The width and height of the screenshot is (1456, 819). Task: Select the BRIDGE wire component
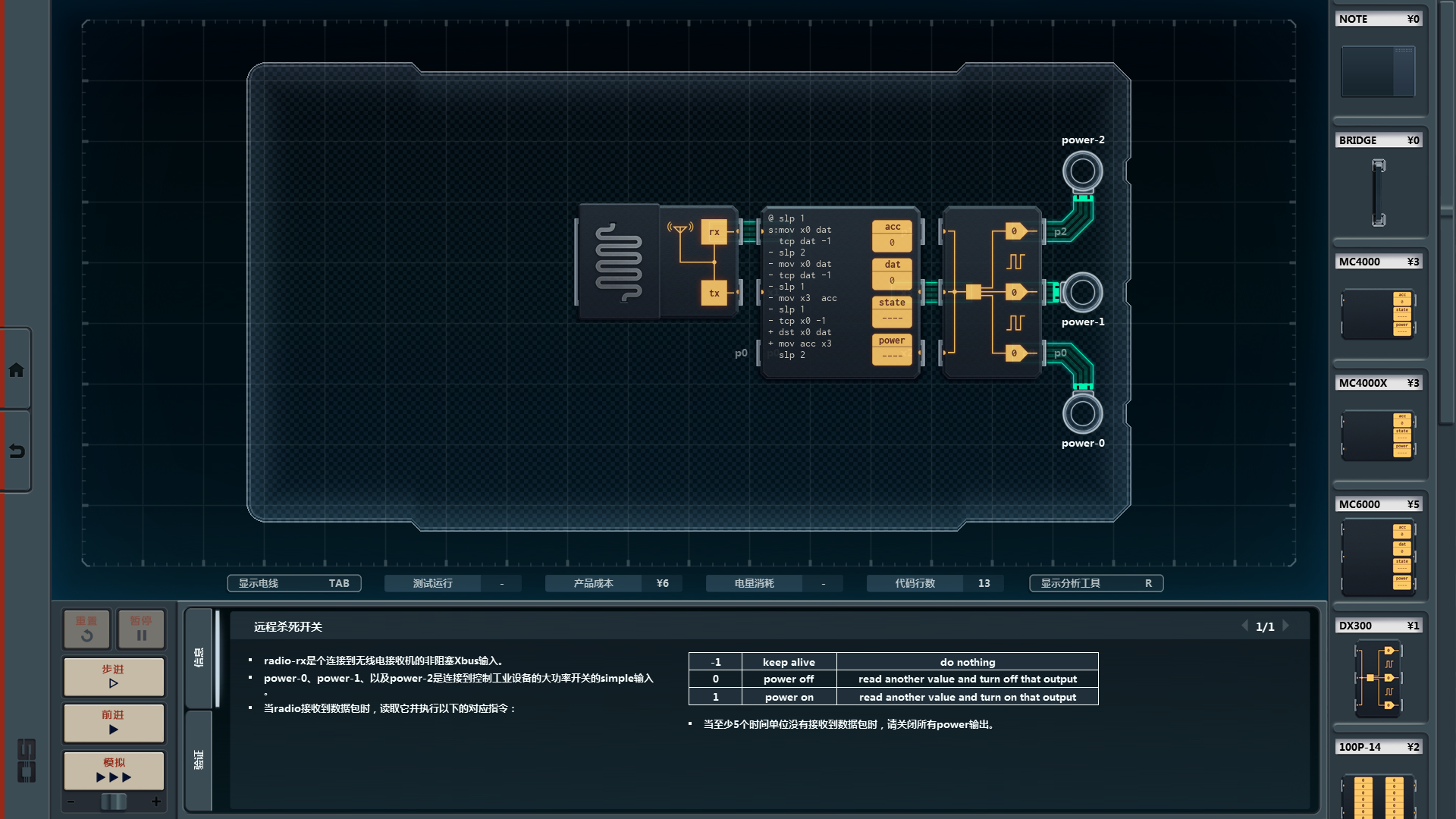click(1378, 192)
